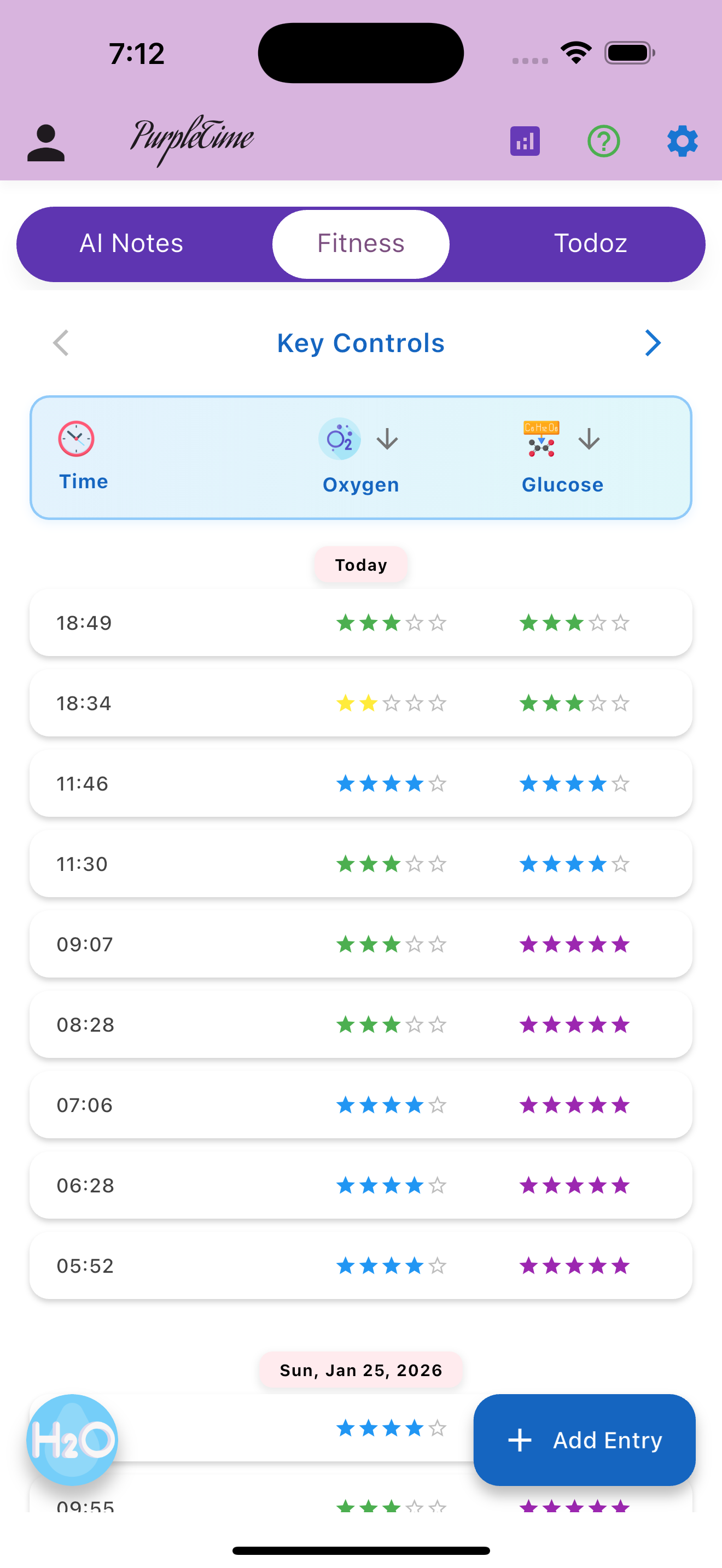Go to previous section with left chevron
Viewport: 722px width, 1568px height.
61,343
